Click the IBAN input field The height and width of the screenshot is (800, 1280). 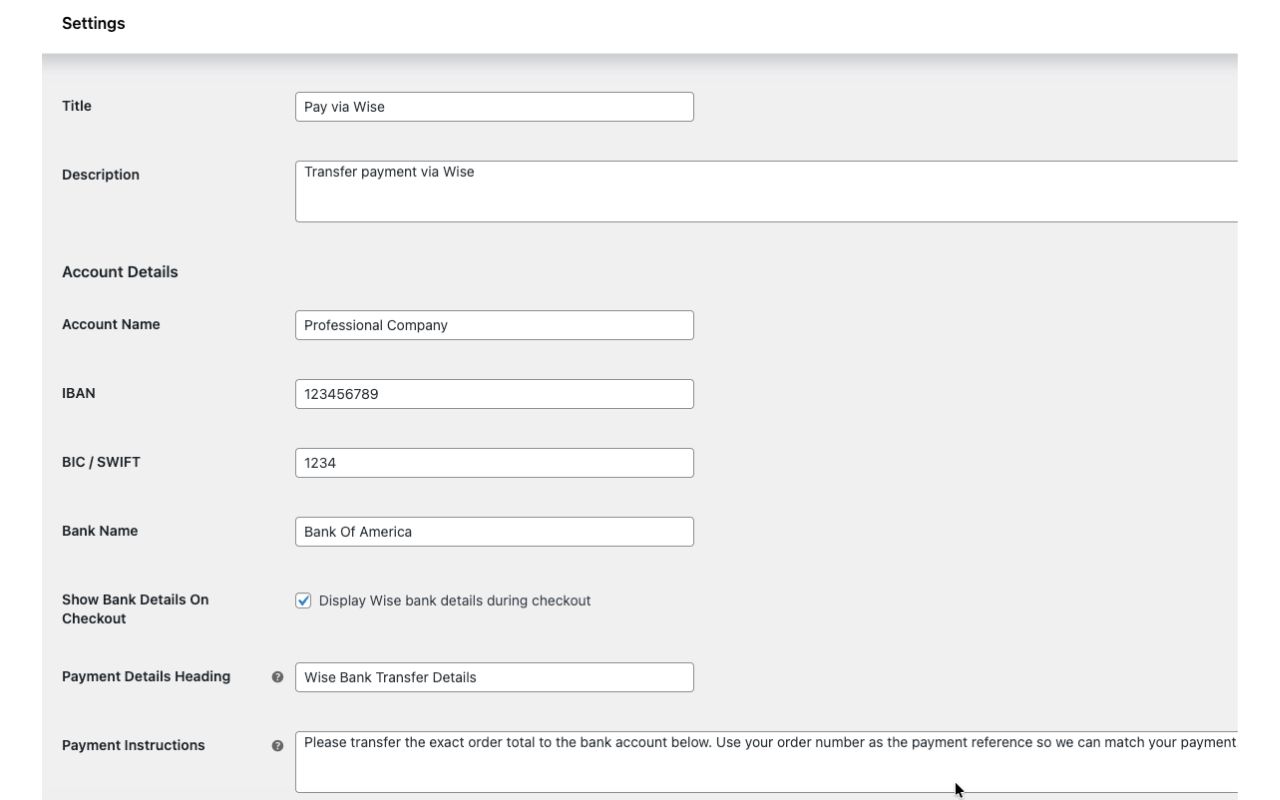[494, 394]
